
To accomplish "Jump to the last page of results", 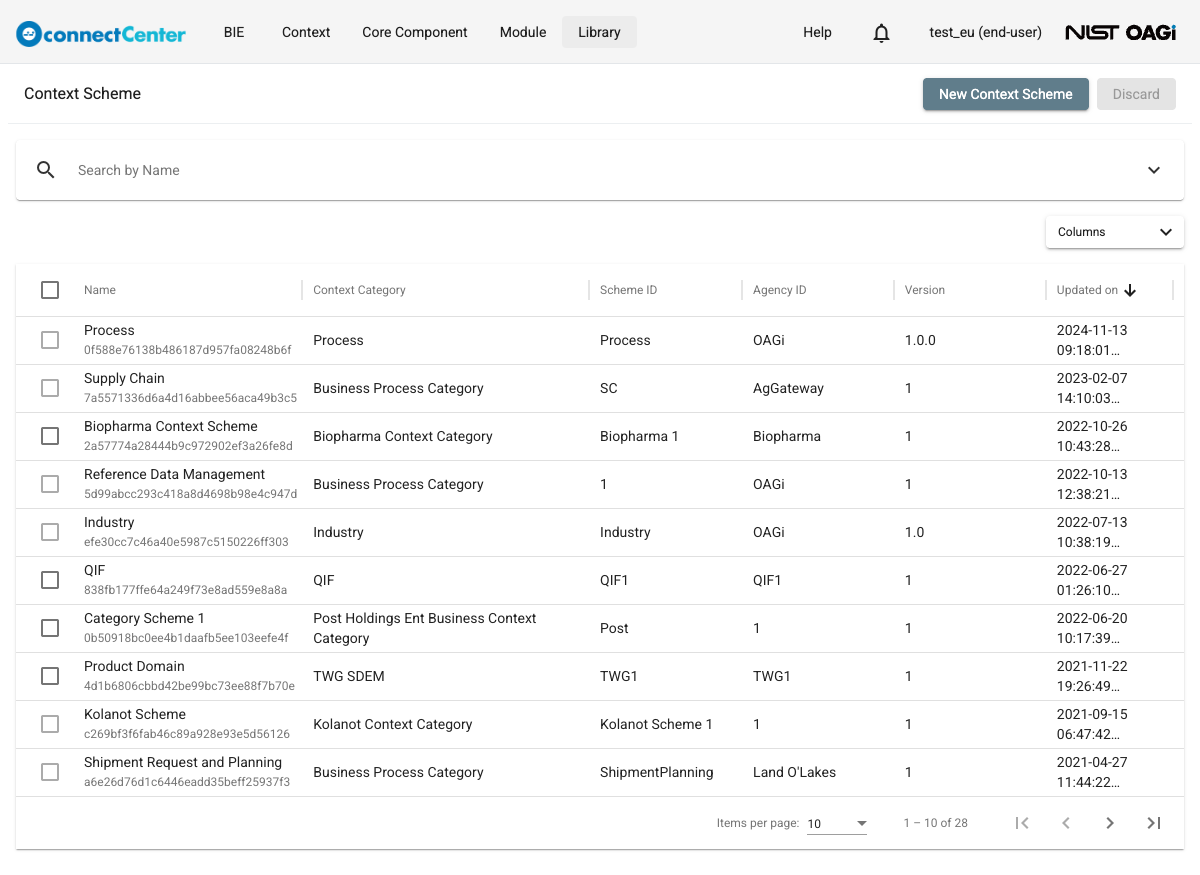I will (x=1154, y=823).
